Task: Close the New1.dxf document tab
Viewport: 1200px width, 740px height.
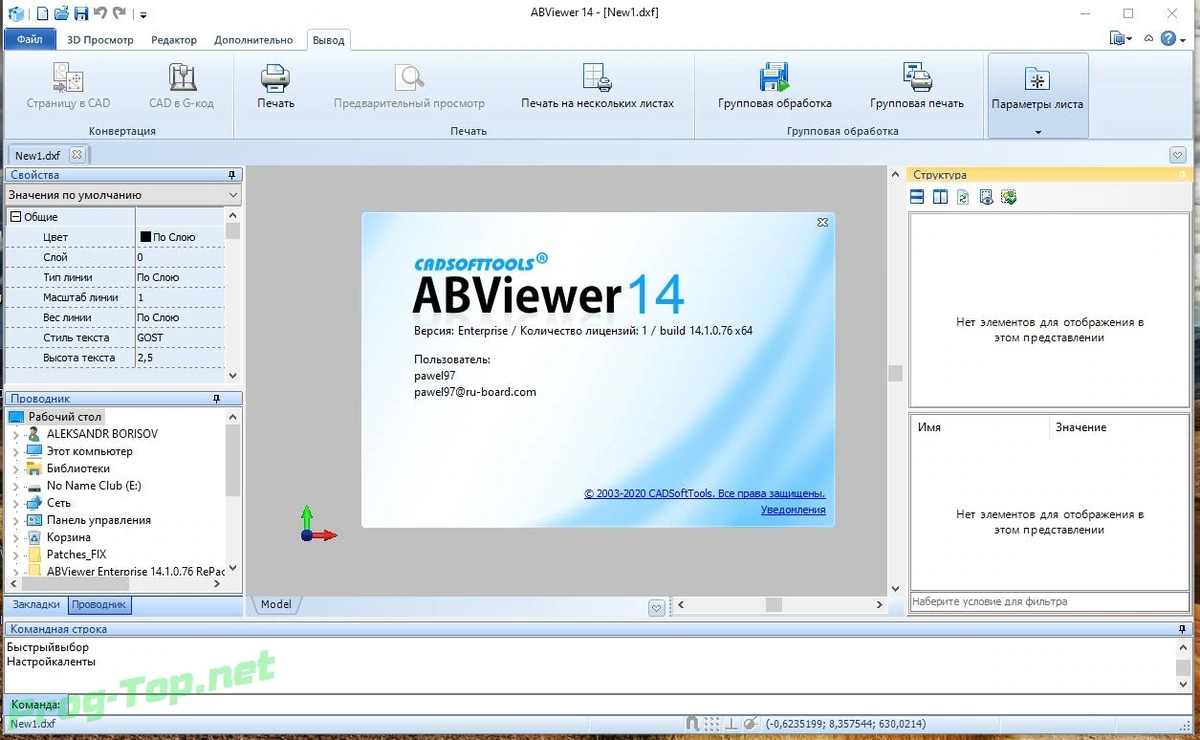Action: 77,155
